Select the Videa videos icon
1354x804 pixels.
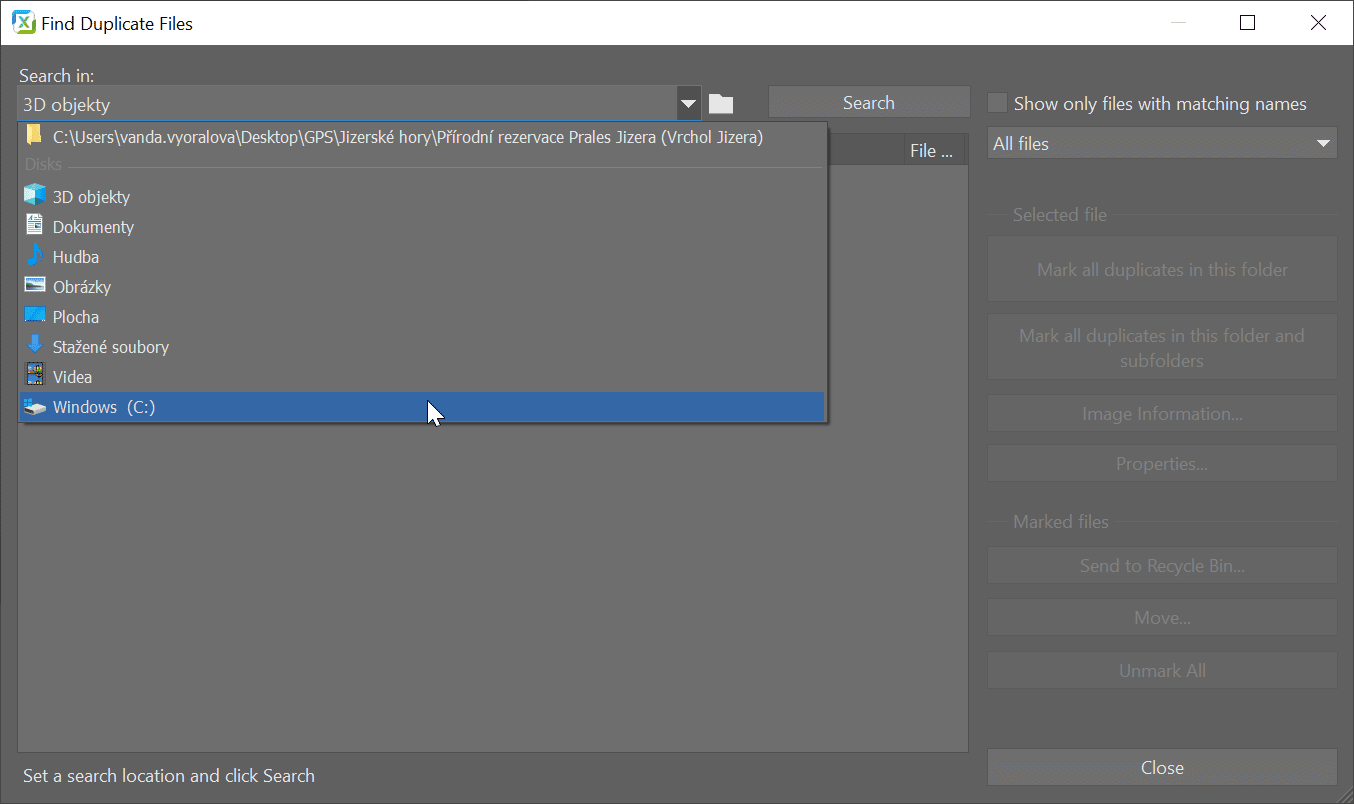point(34,376)
